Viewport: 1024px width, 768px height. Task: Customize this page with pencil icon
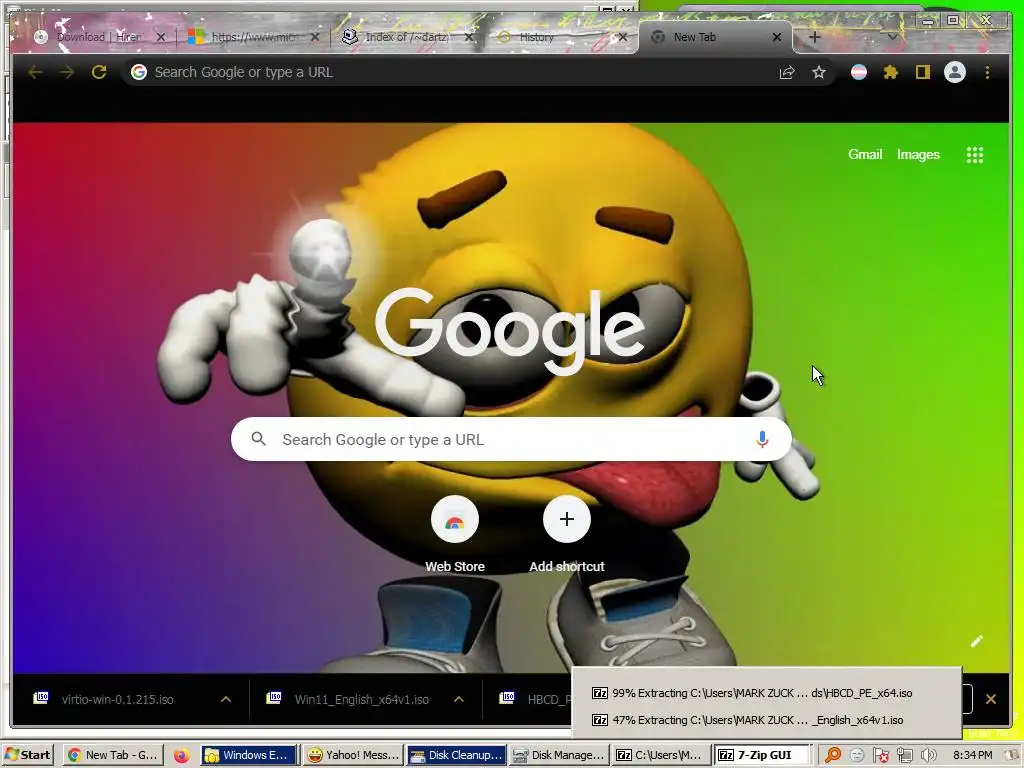[x=977, y=641]
